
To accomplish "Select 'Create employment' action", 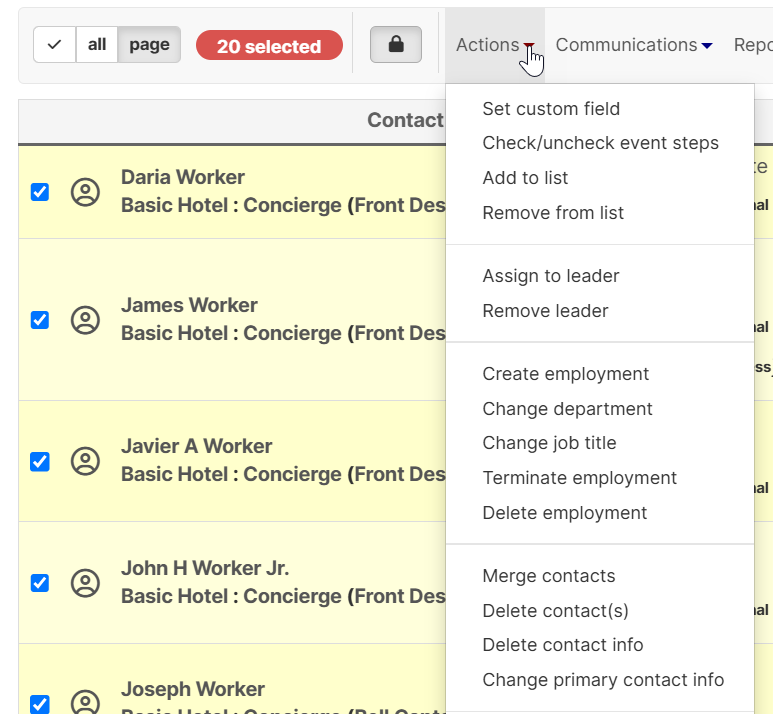I will tap(565, 374).
